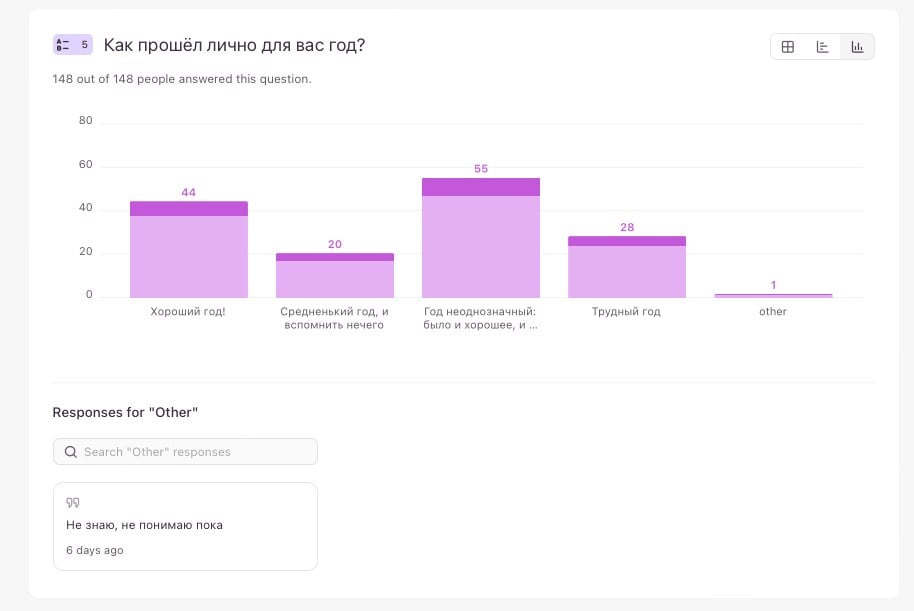Viewport: 914px width, 611px height.
Task: Click the multiple choice question type badge
Action: 72,45
